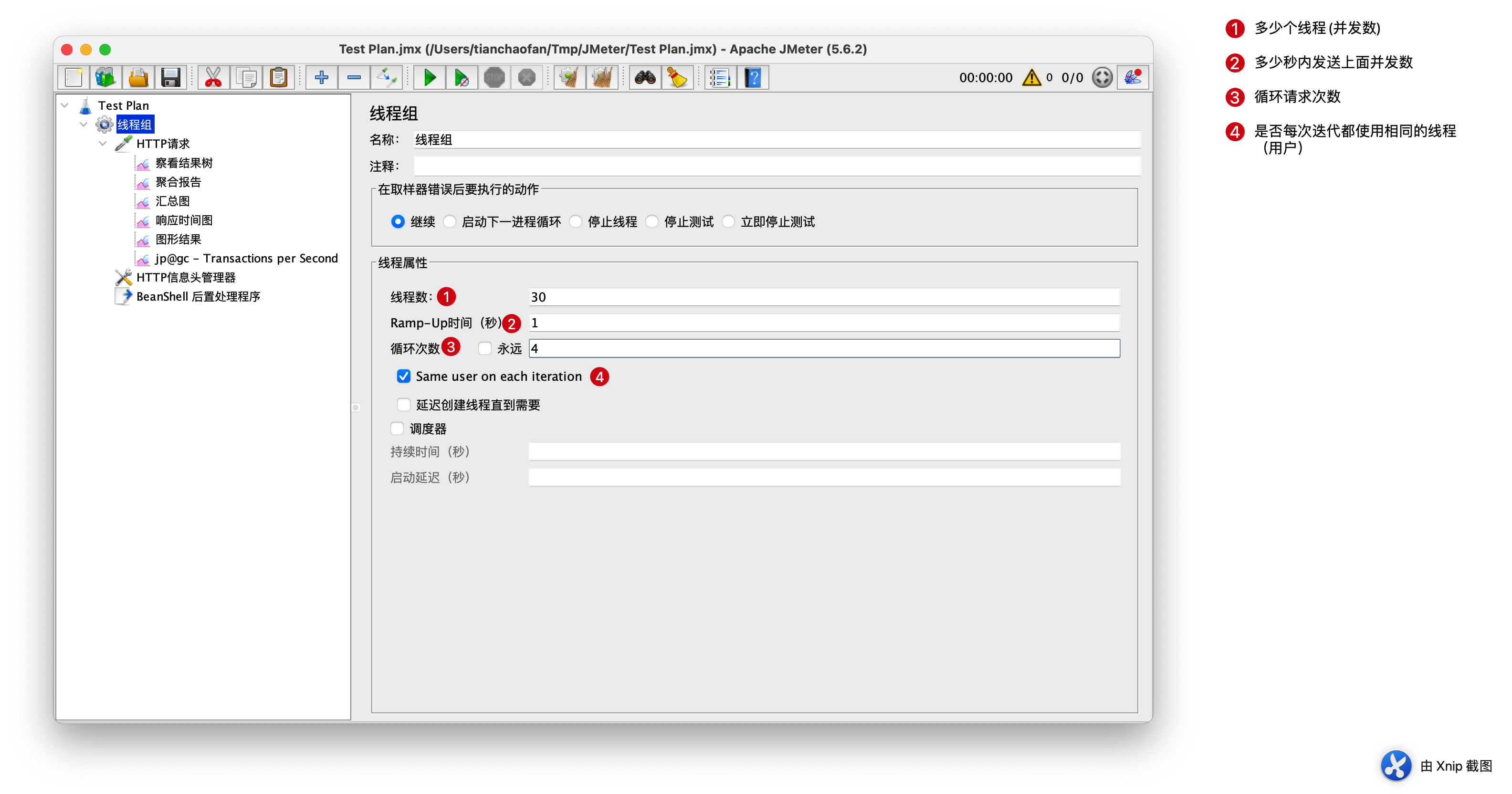
Task: Select HTTP请求 sampler in tree
Action: (x=163, y=144)
